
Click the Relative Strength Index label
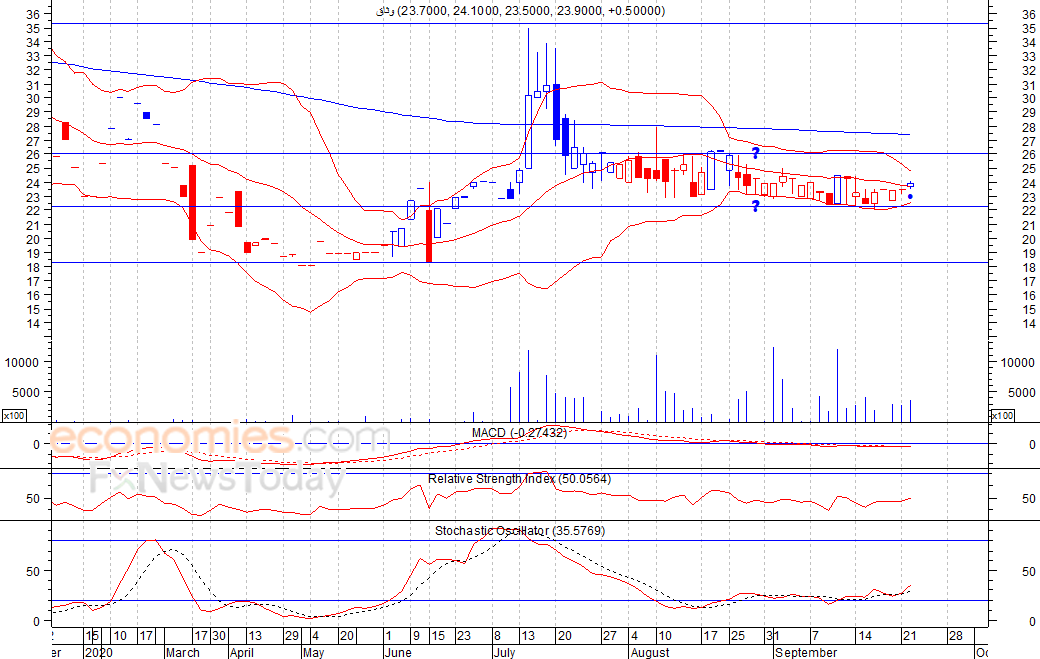pyautogui.click(x=519, y=479)
